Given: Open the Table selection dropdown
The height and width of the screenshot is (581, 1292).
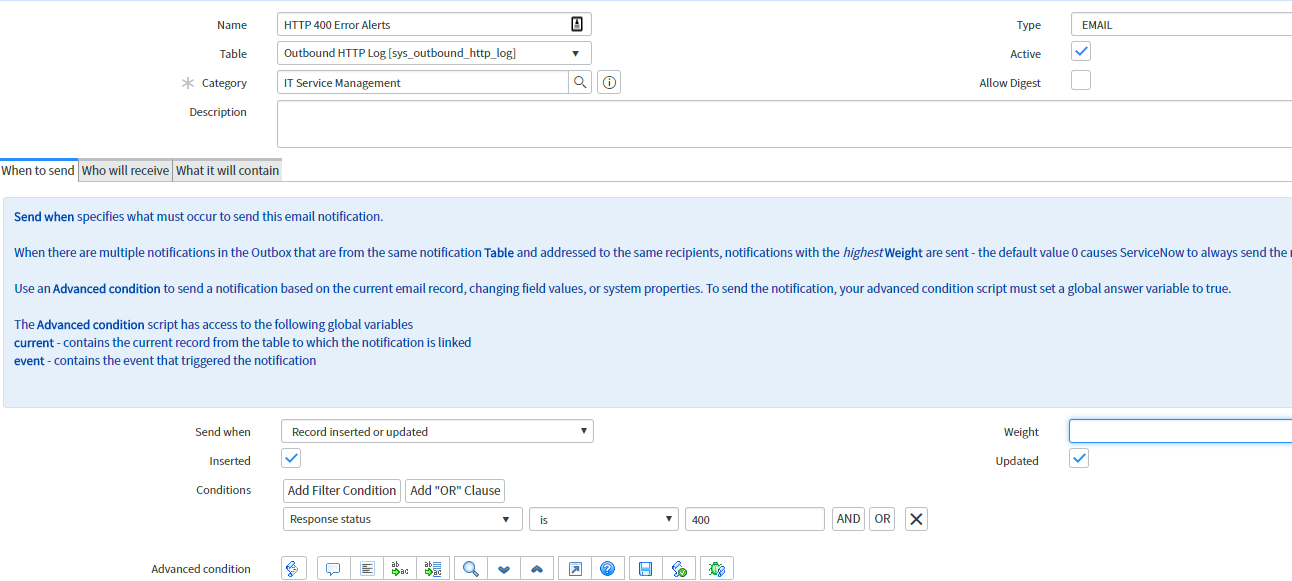Looking at the screenshot, I should click(x=434, y=52).
